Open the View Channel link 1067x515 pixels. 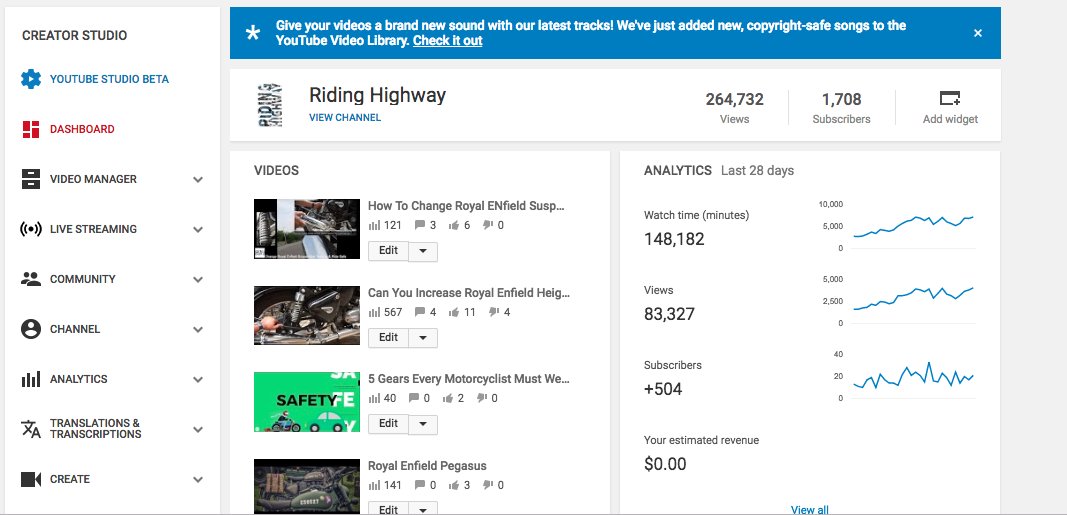click(x=345, y=118)
